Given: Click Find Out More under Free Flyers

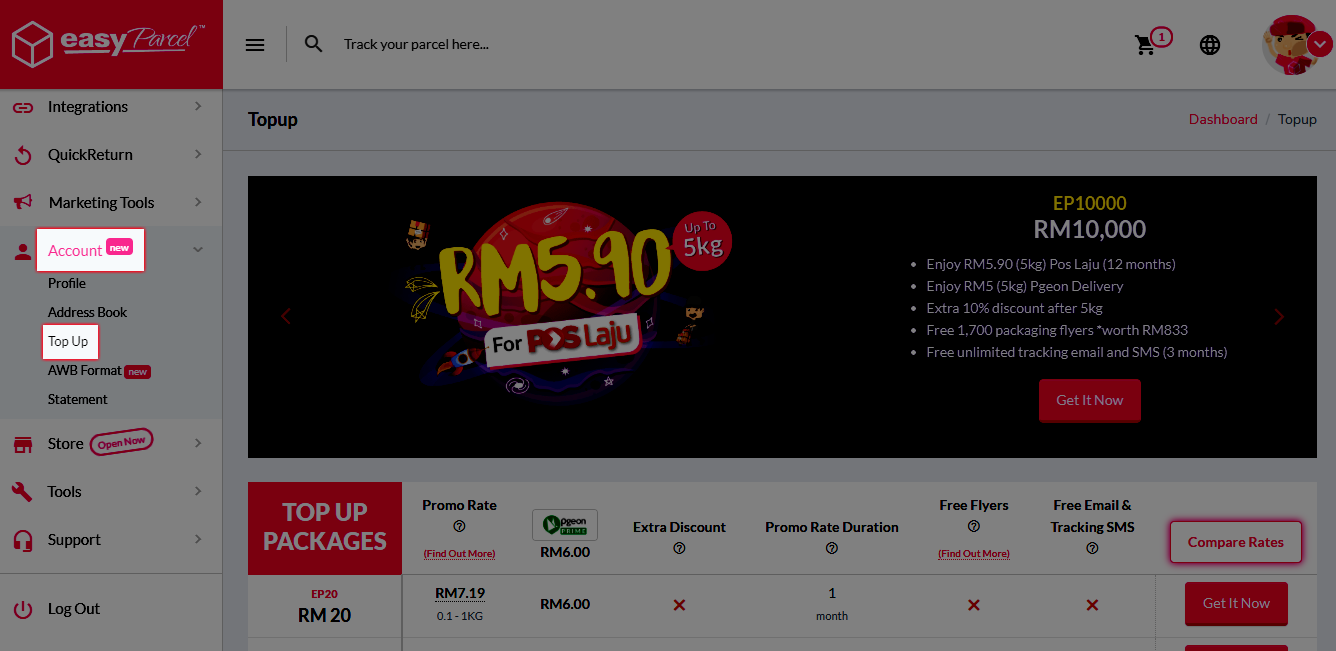Looking at the screenshot, I should coord(974,553).
